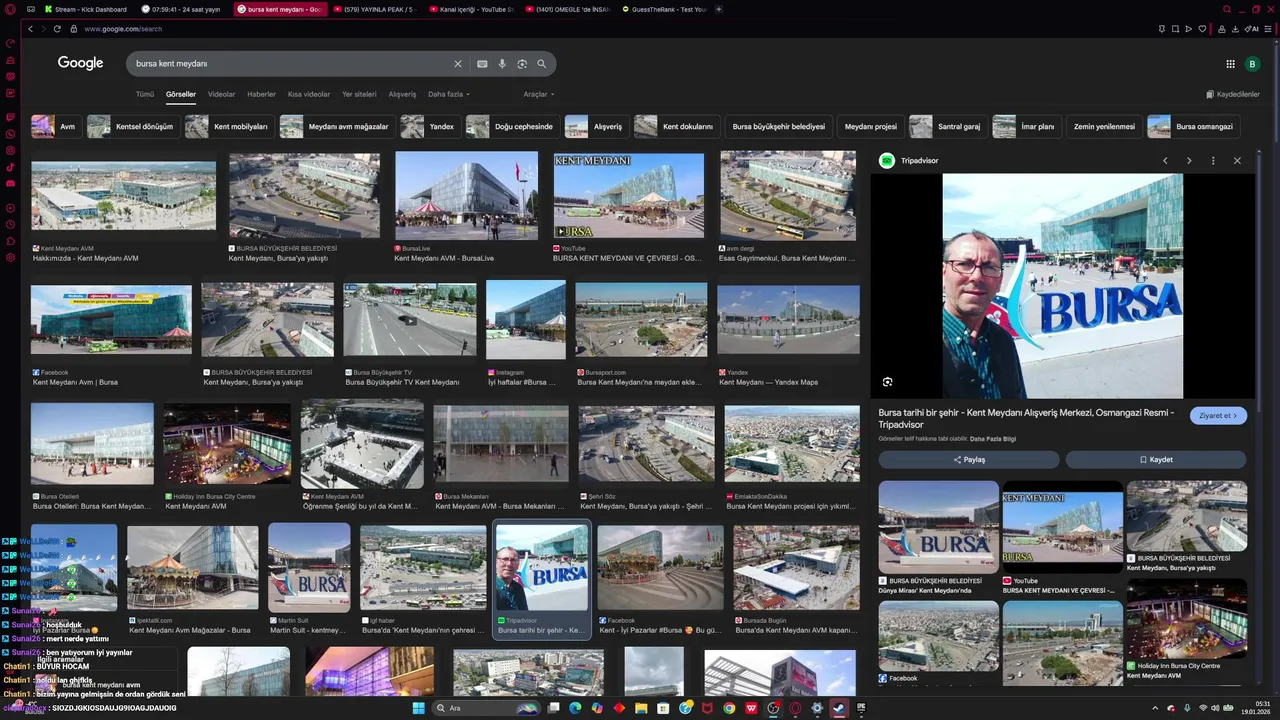Search inside image with Lens icon
Image resolution: width=1280 pixels, height=720 pixels.
887,382
